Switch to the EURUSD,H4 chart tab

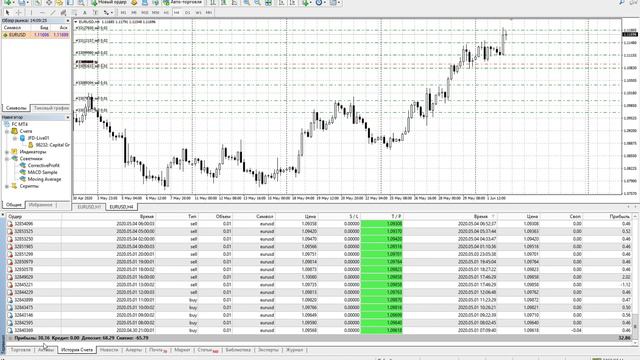(x=121, y=207)
